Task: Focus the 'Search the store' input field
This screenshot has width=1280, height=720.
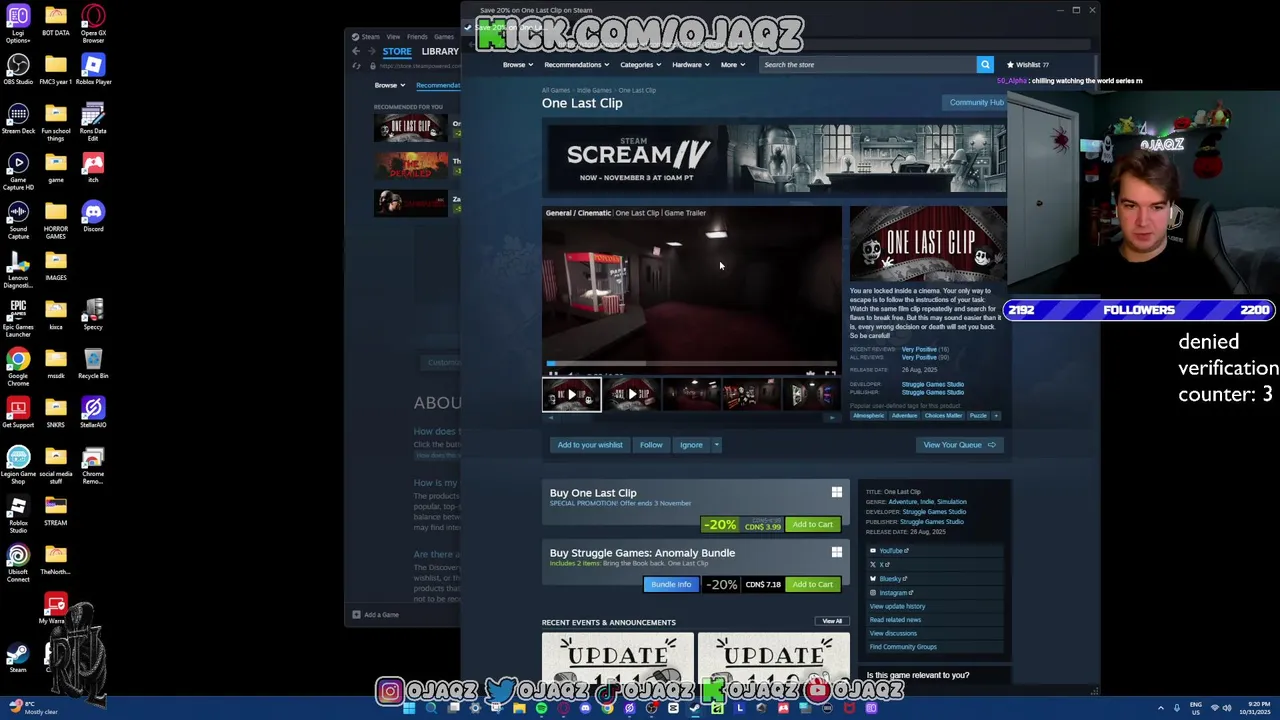Action: [868, 65]
